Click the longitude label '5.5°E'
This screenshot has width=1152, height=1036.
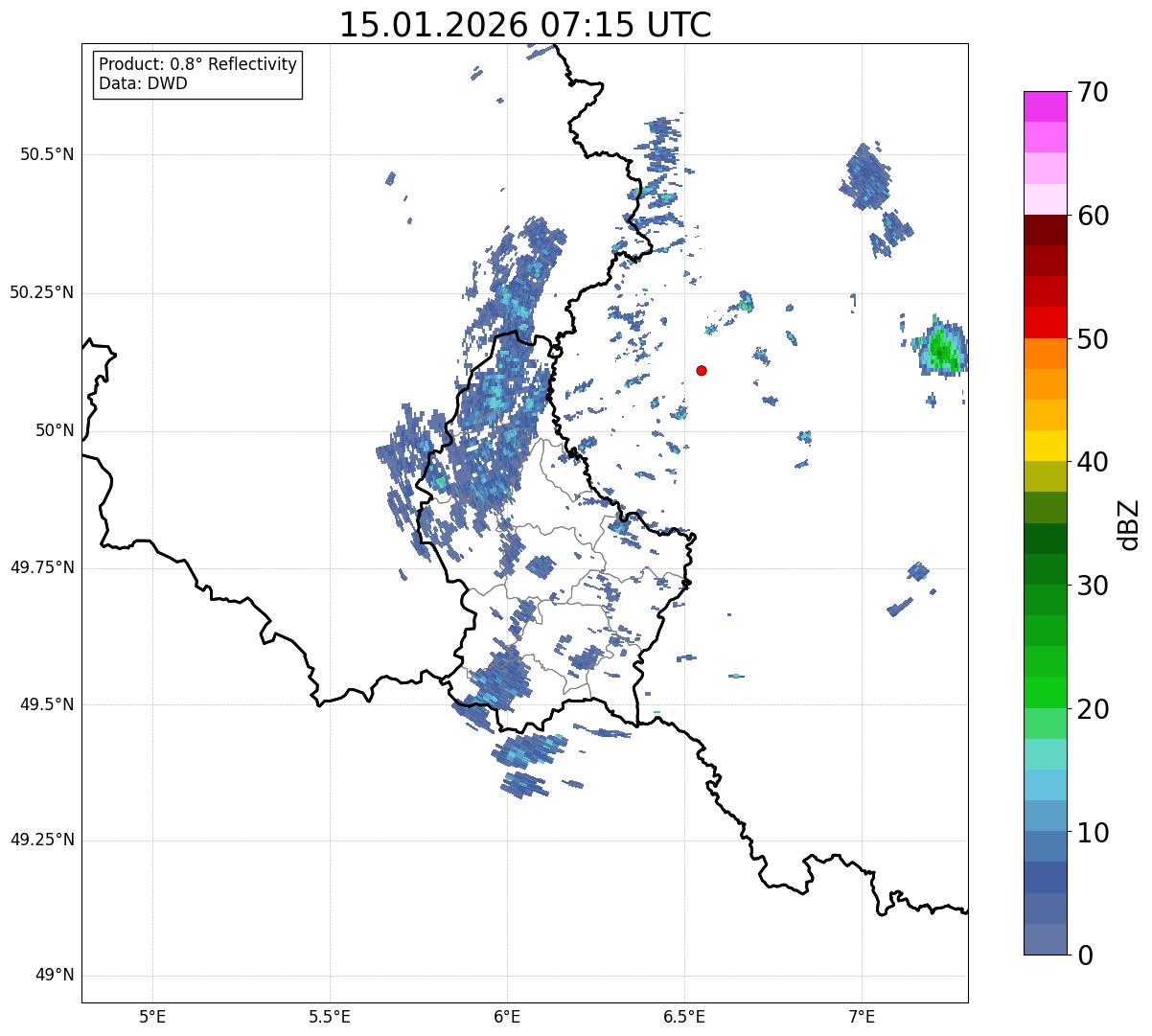click(330, 1018)
